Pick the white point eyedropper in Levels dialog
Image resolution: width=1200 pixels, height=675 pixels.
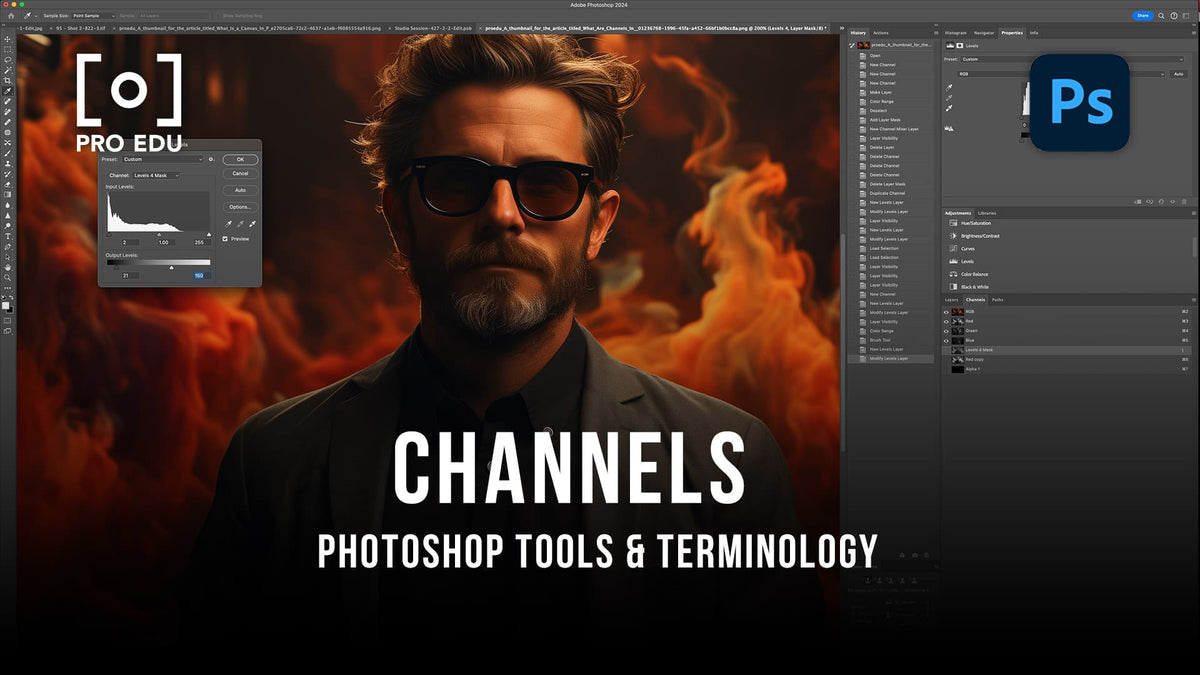252,224
